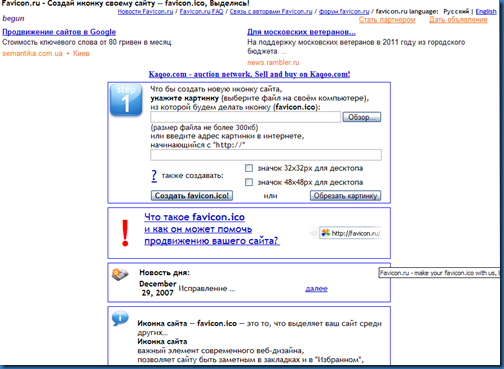
Task: Focus the image URL http:// input field
Action: pyautogui.click(x=266, y=155)
